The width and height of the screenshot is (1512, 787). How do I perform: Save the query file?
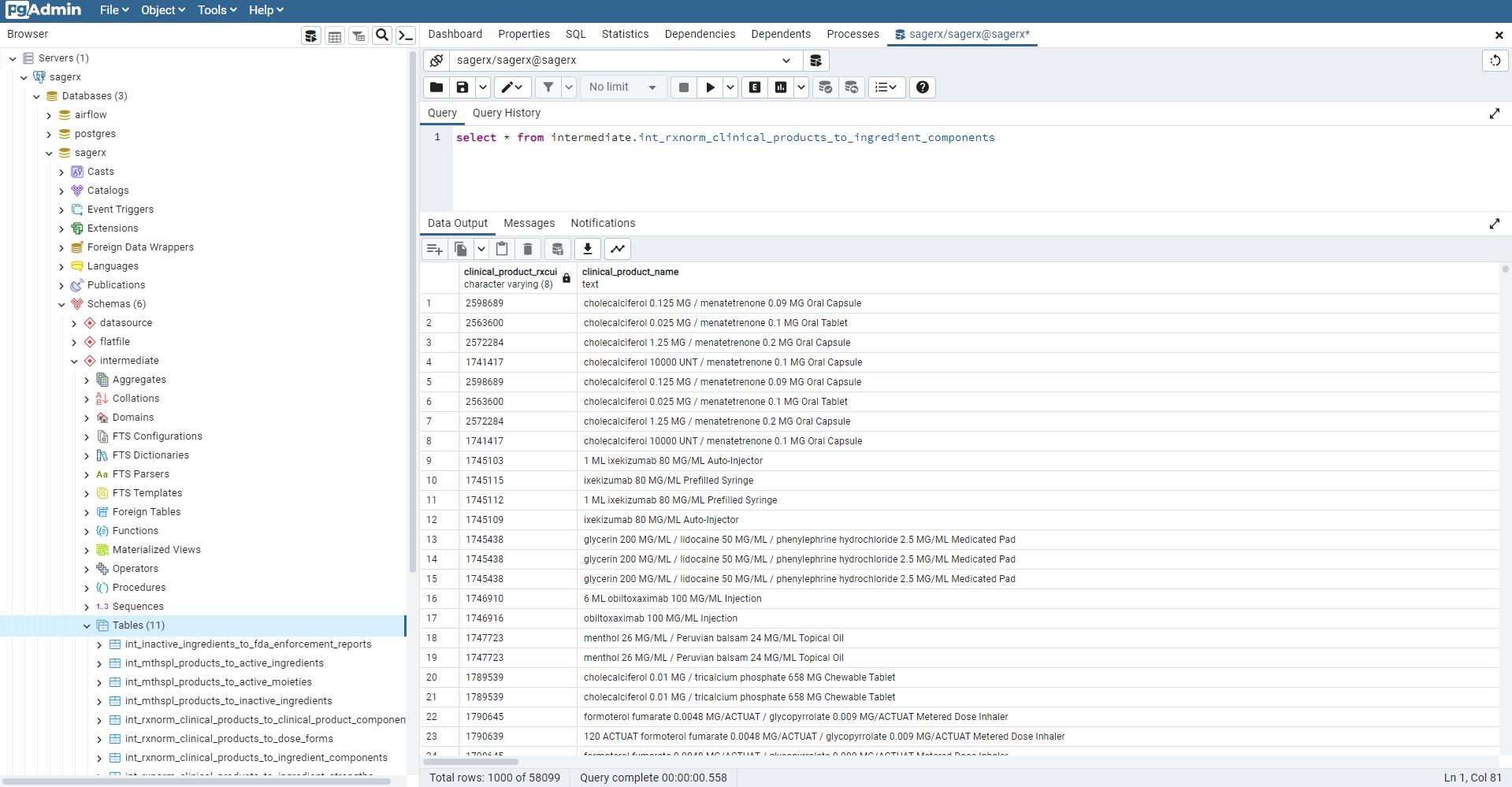[x=463, y=87]
